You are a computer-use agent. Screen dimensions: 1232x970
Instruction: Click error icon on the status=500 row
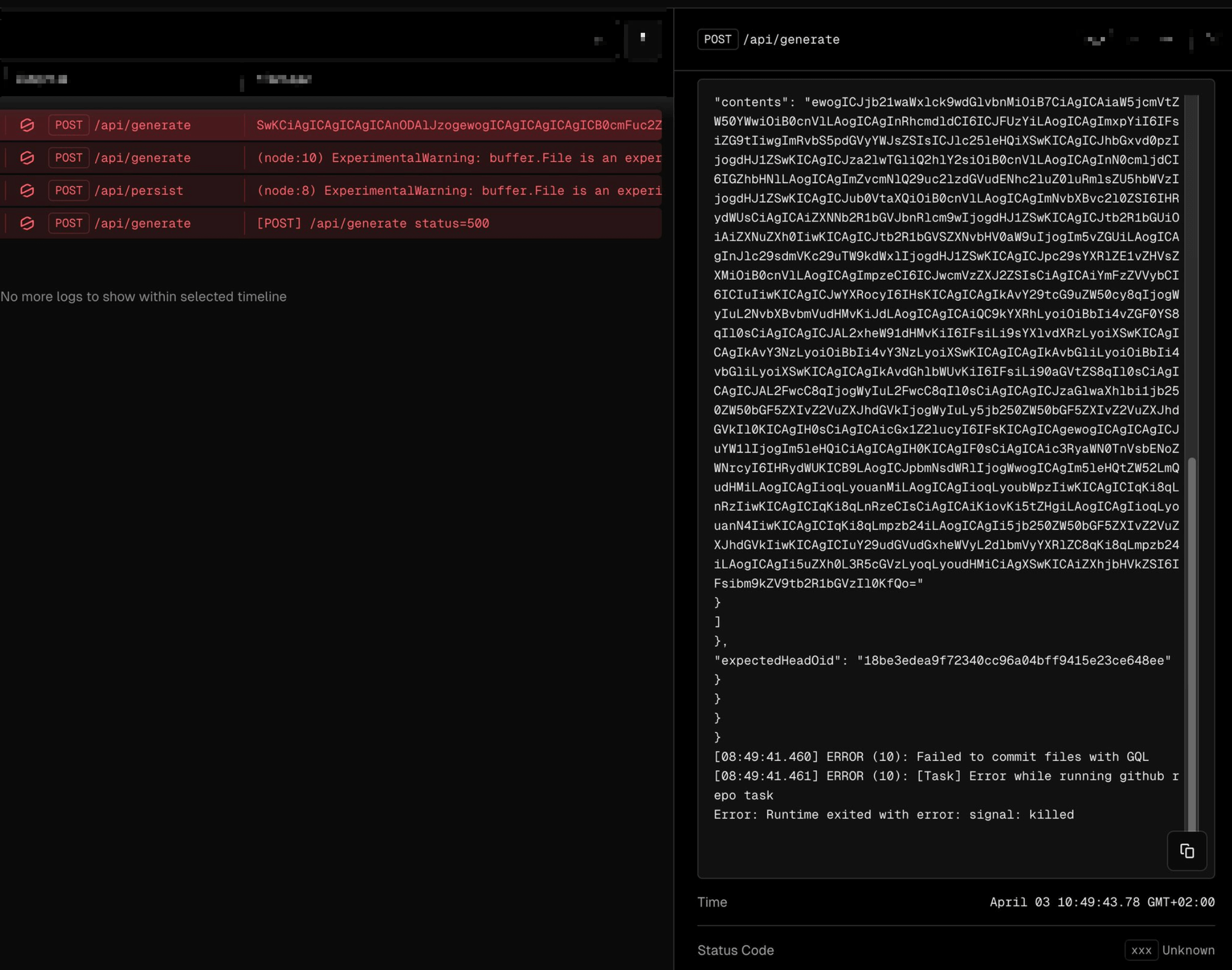click(27, 223)
